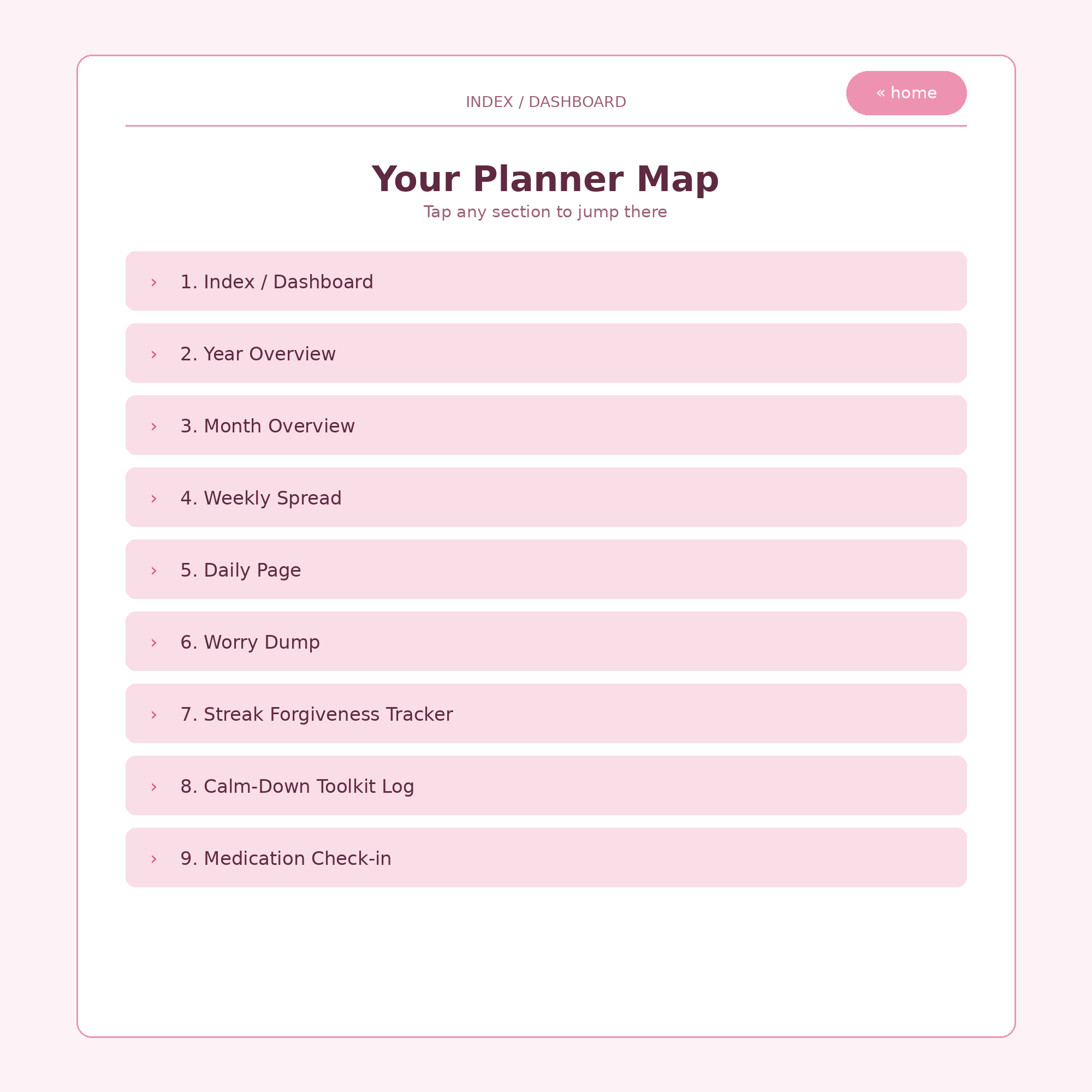
Task: Click the chevron arrow next to Weekly Spread
Action: click(x=154, y=498)
